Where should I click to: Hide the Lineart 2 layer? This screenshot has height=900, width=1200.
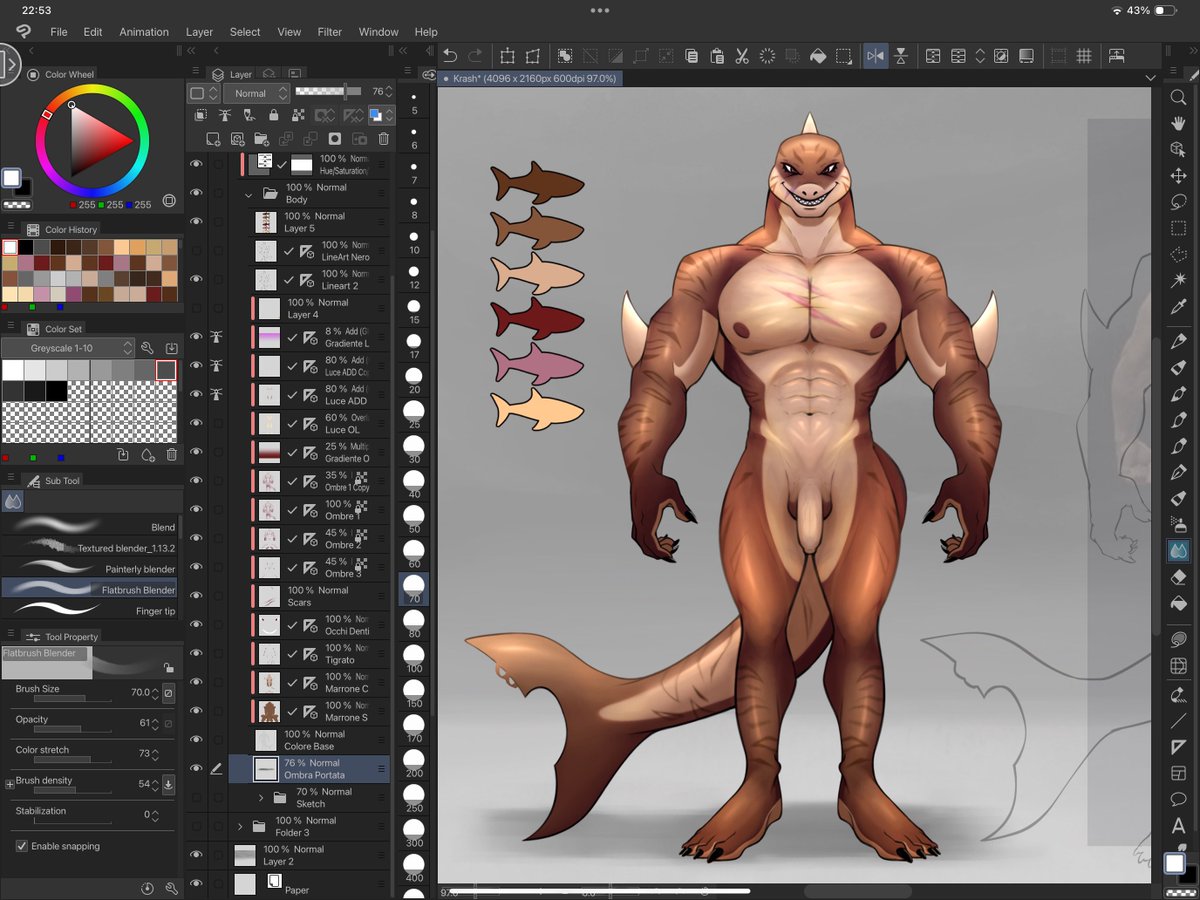pos(196,279)
